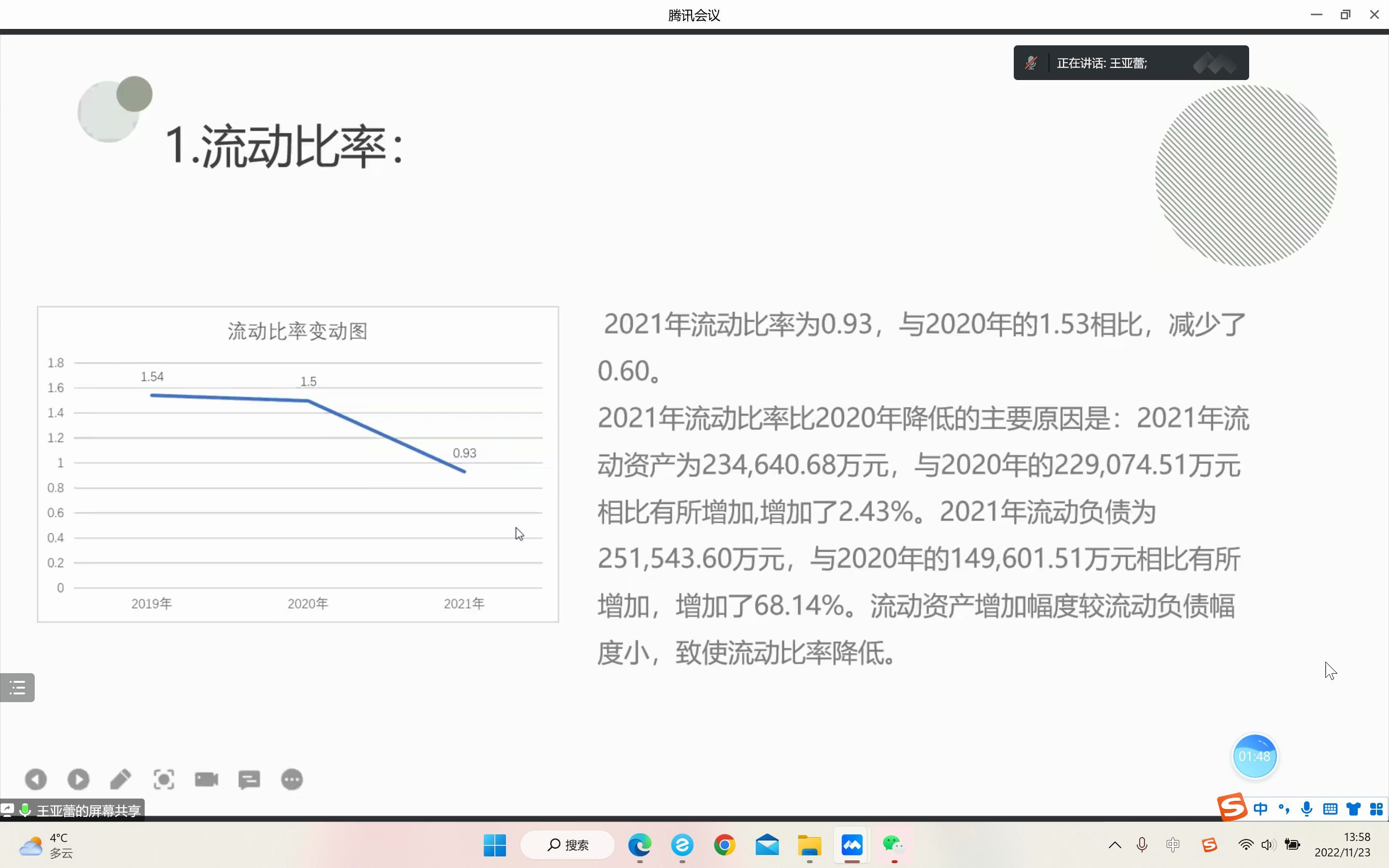Open the slide outline panel on the left

tap(17, 687)
